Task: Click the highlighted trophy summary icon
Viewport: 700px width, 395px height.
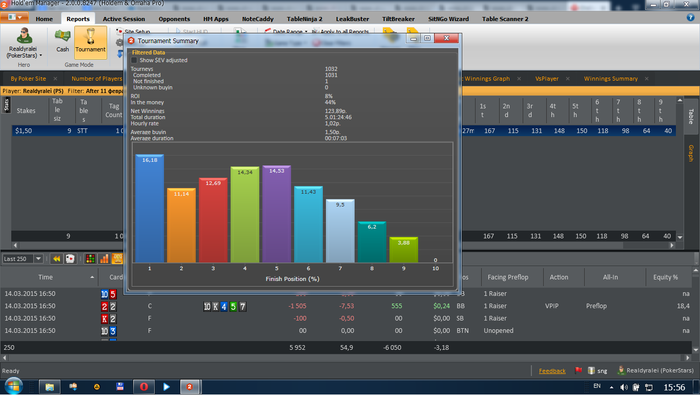Action: coord(117,259)
